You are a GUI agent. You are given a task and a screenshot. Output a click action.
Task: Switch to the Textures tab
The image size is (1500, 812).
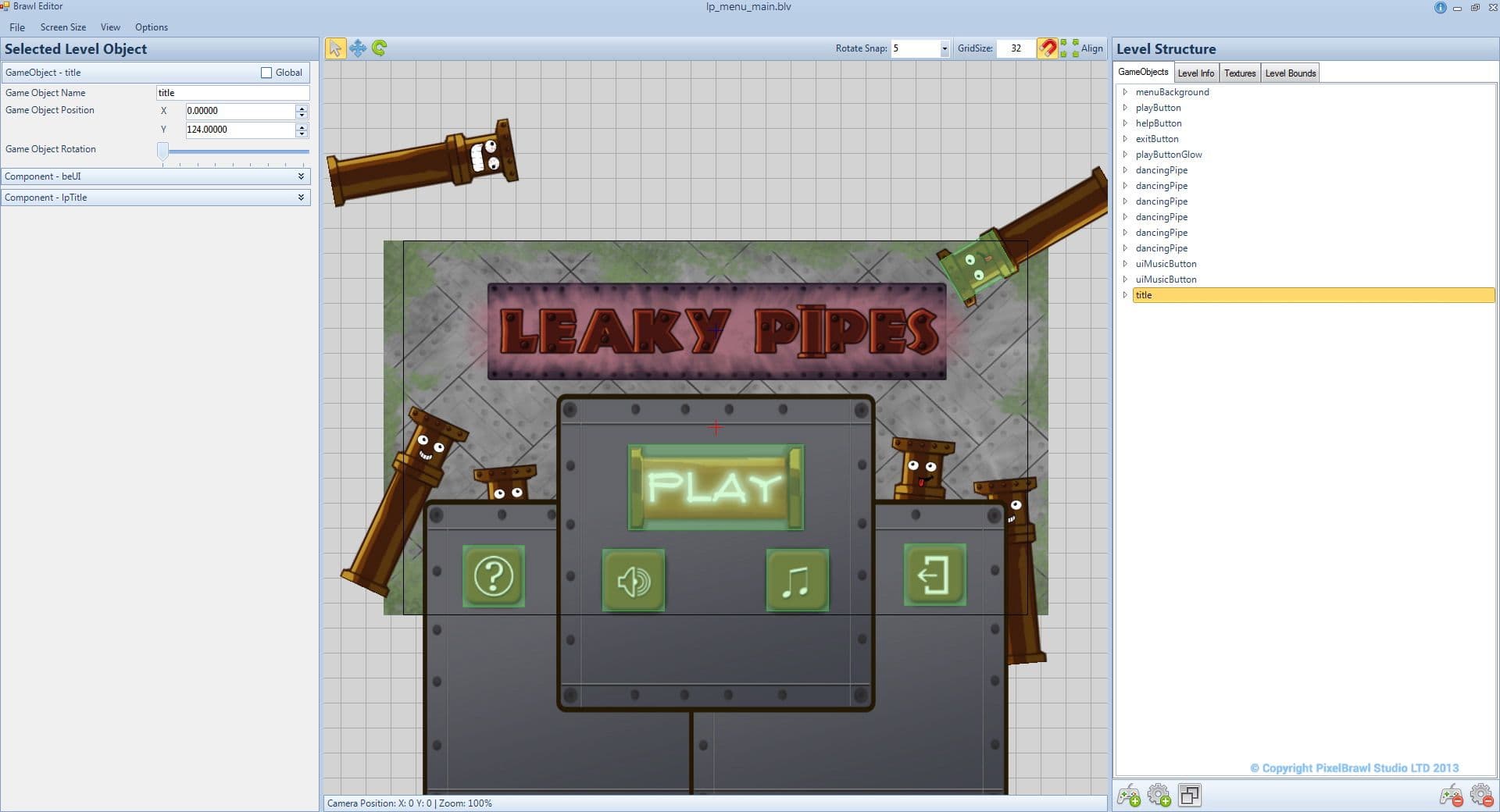(1240, 73)
